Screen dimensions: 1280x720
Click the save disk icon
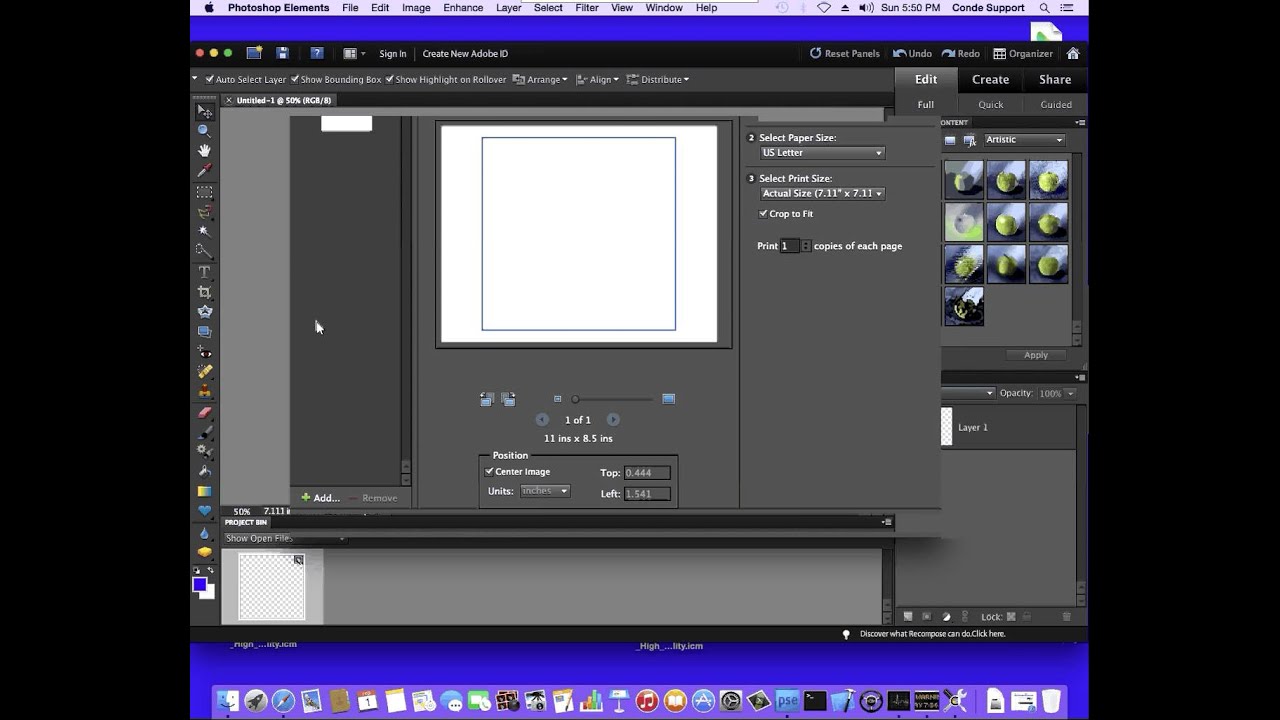click(x=283, y=53)
